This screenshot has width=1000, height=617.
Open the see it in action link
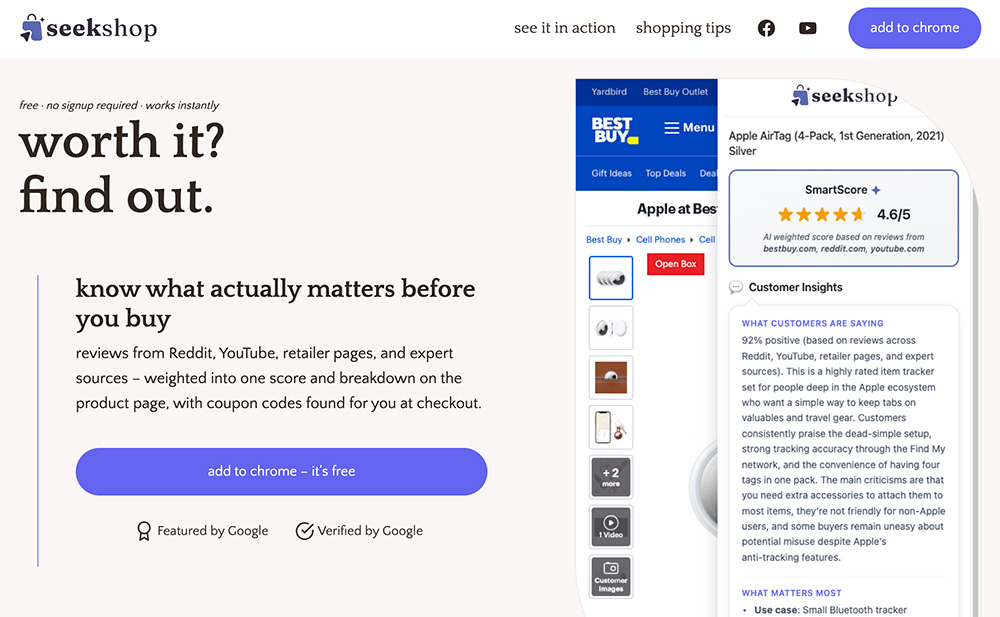click(x=564, y=28)
